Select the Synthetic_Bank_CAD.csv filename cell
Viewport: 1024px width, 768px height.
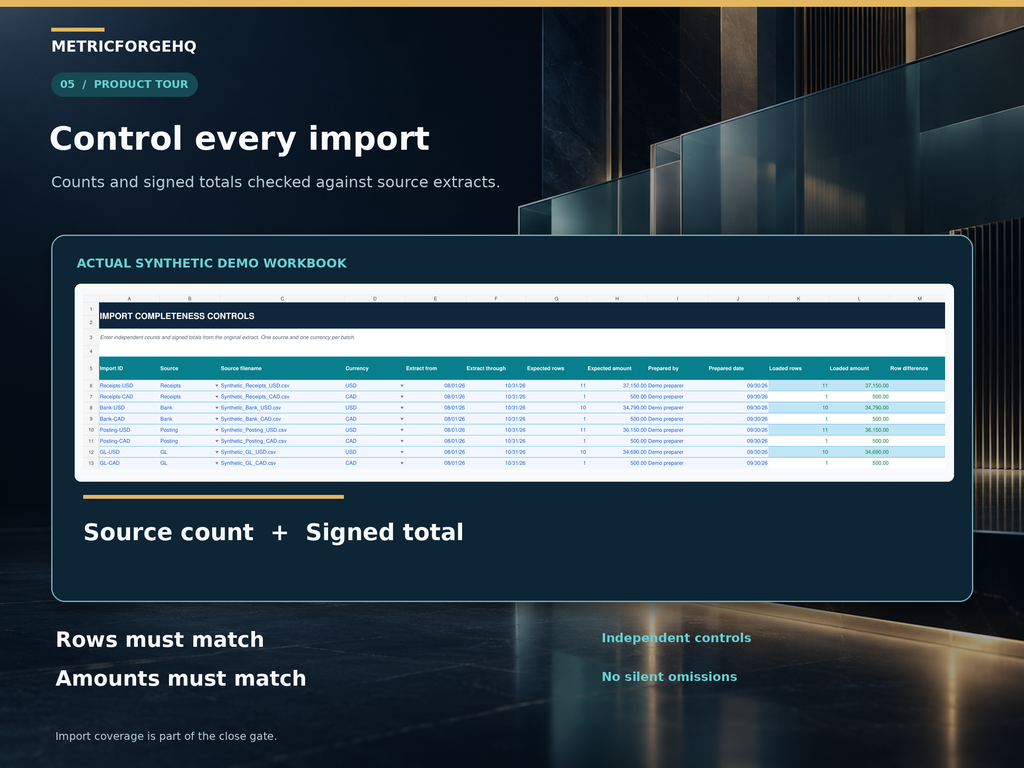(282, 419)
